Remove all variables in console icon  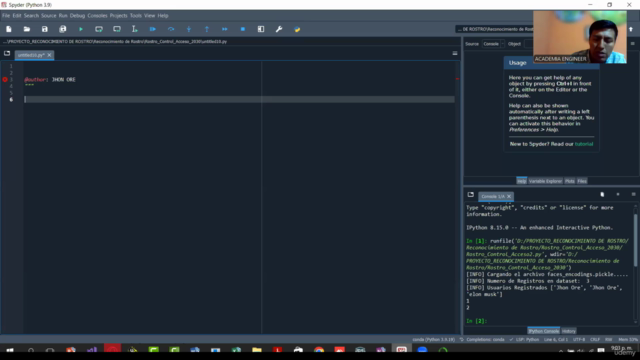click(x=602, y=195)
